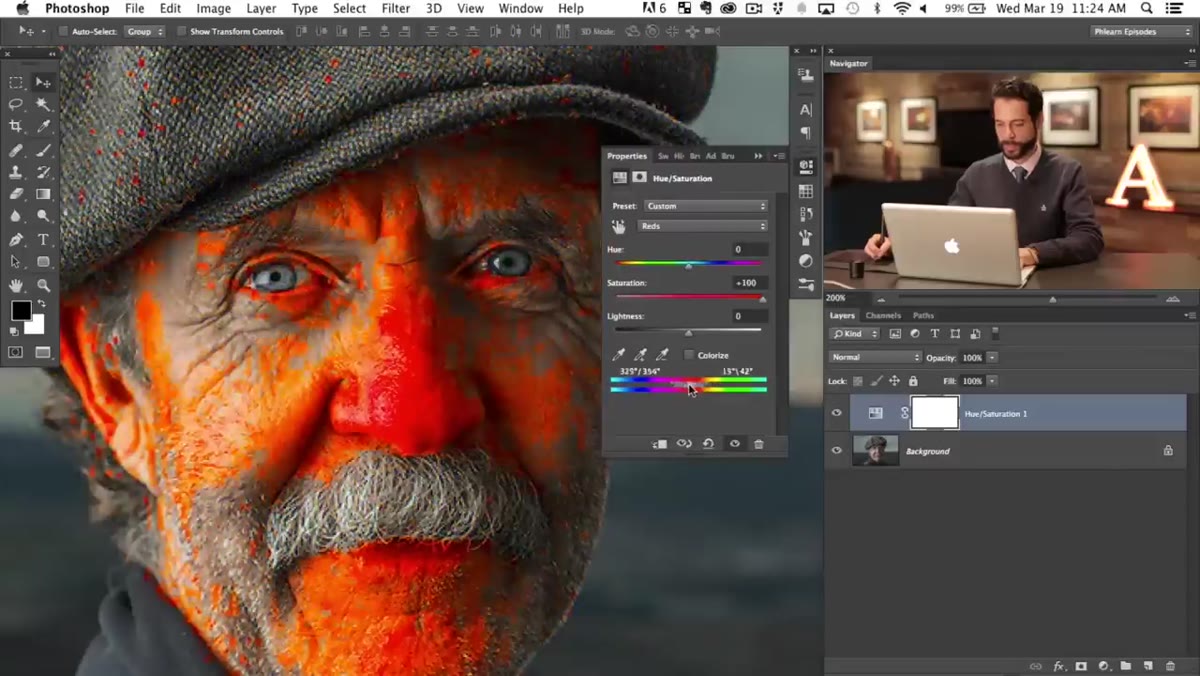Select the Blur tool
Image resolution: width=1200 pixels, height=676 pixels.
[16, 216]
